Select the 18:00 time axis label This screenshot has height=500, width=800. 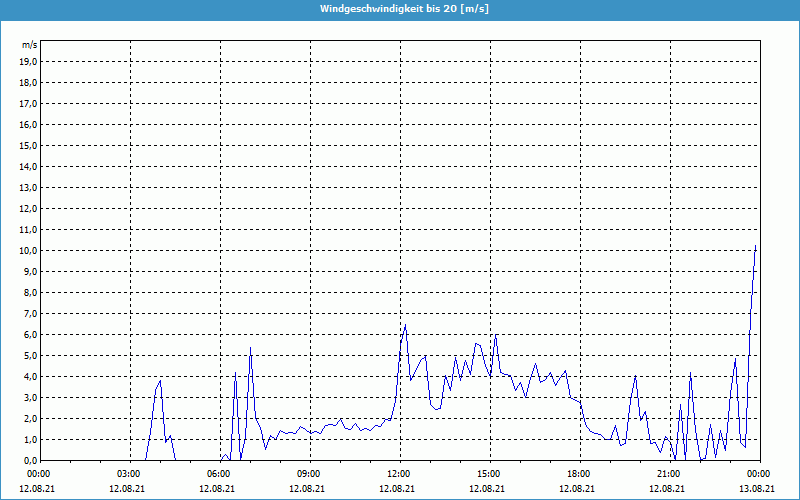pos(578,473)
